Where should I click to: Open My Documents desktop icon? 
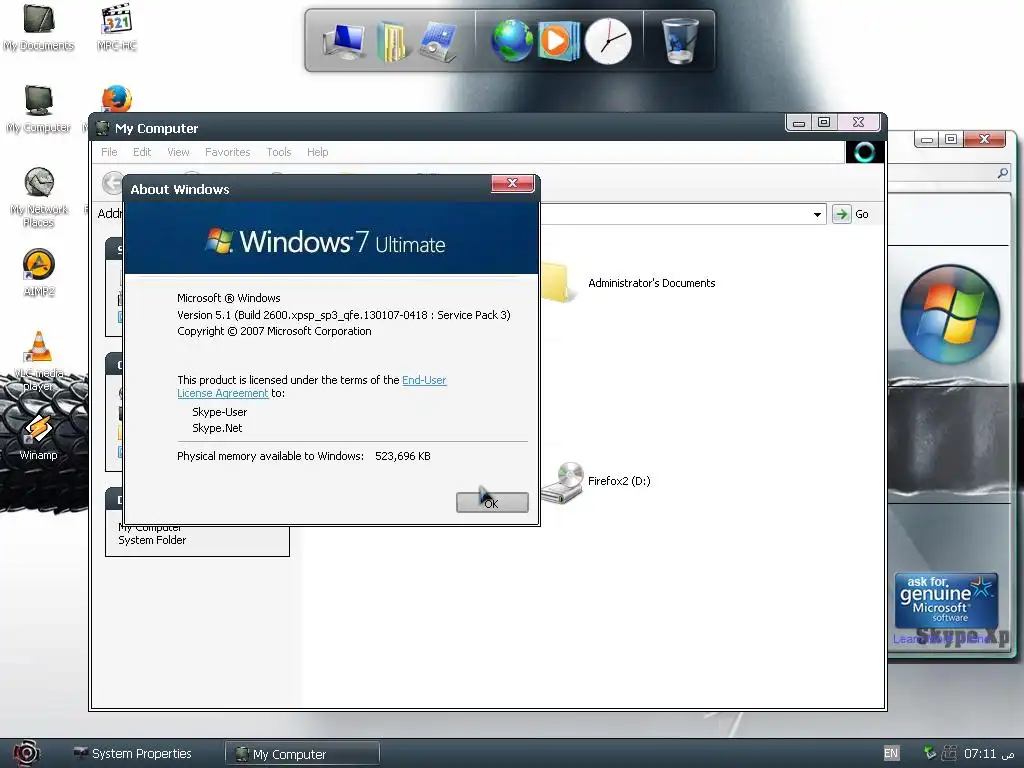point(38,26)
